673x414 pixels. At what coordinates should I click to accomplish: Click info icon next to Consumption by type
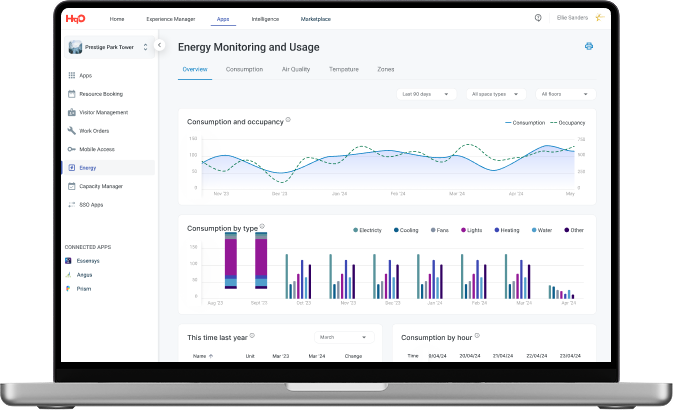click(x=262, y=227)
